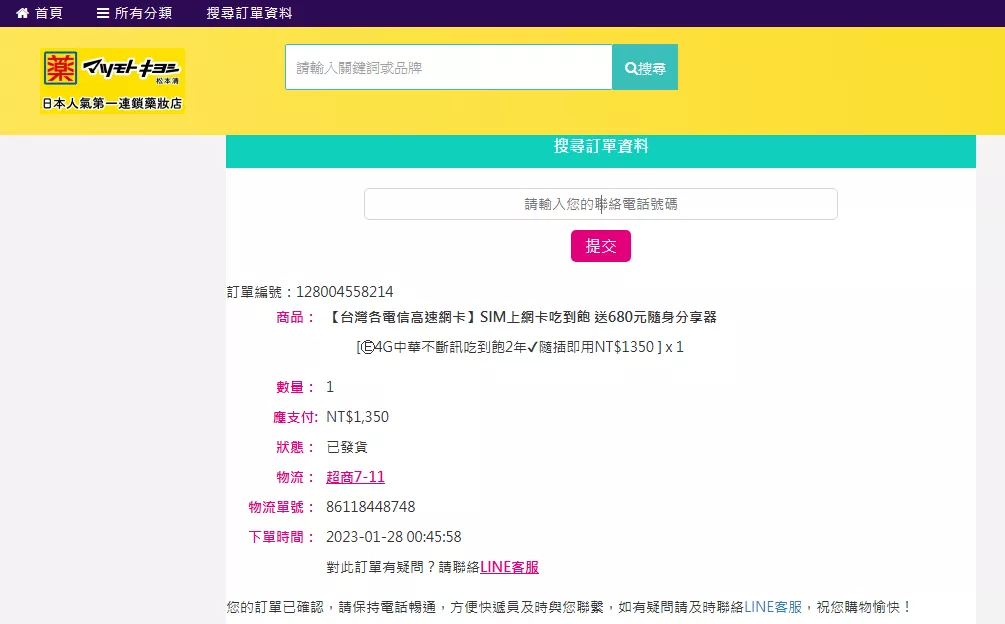This screenshot has width=1005, height=624.
Task: Open the blue LINE客服 link in confirmation
Action: (x=773, y=607)
